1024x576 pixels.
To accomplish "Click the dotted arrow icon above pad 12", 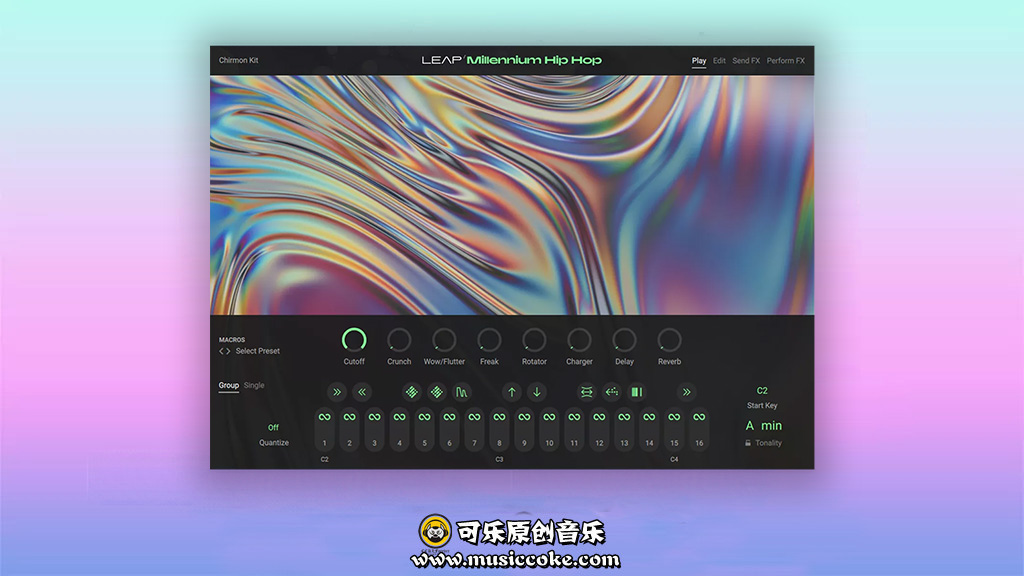I will (612, 392).
